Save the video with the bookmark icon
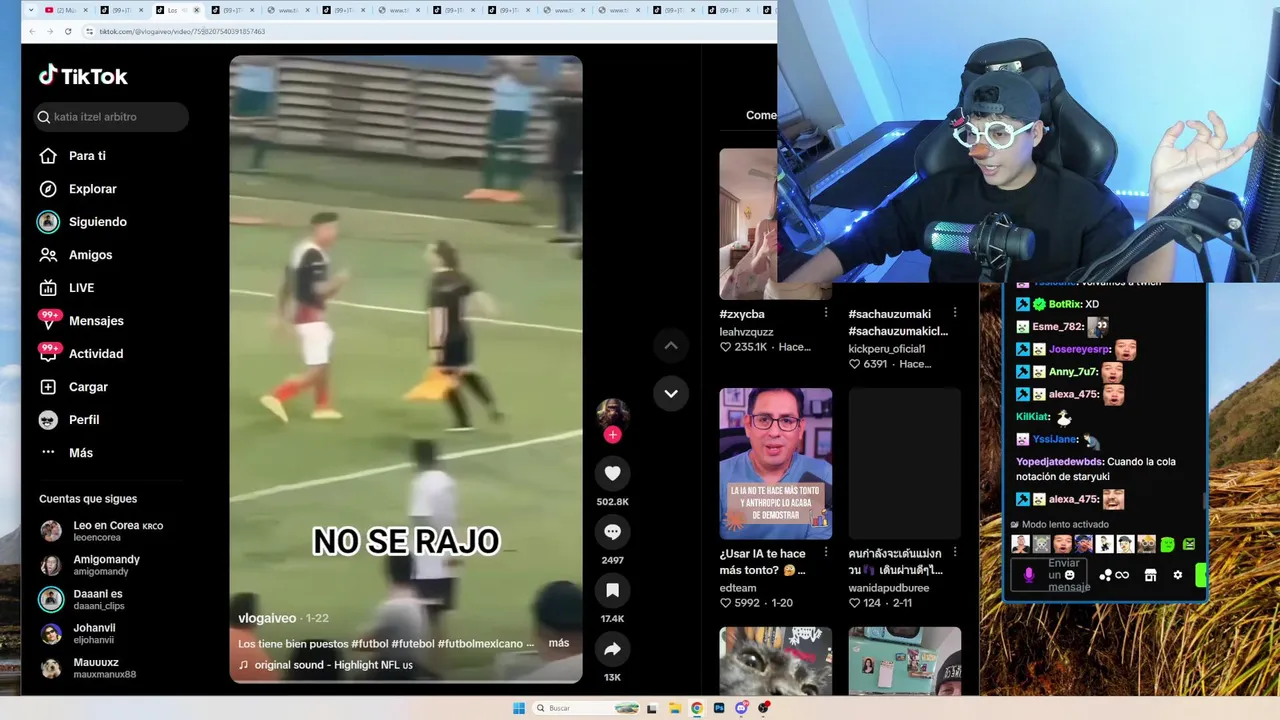1280x720 pixels. click(612, 591)
